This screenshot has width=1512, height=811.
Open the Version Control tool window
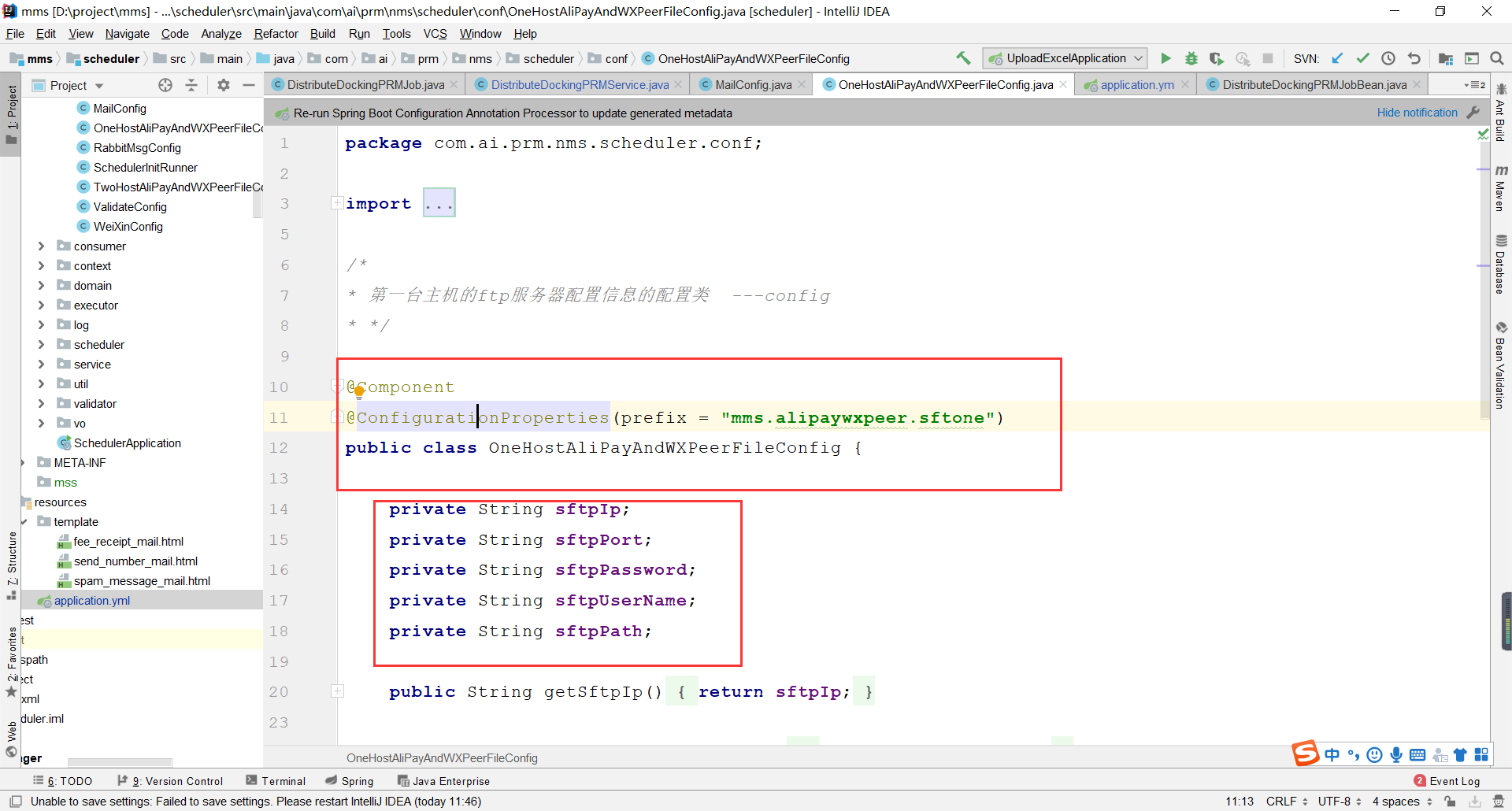click(x=170, y=781)
